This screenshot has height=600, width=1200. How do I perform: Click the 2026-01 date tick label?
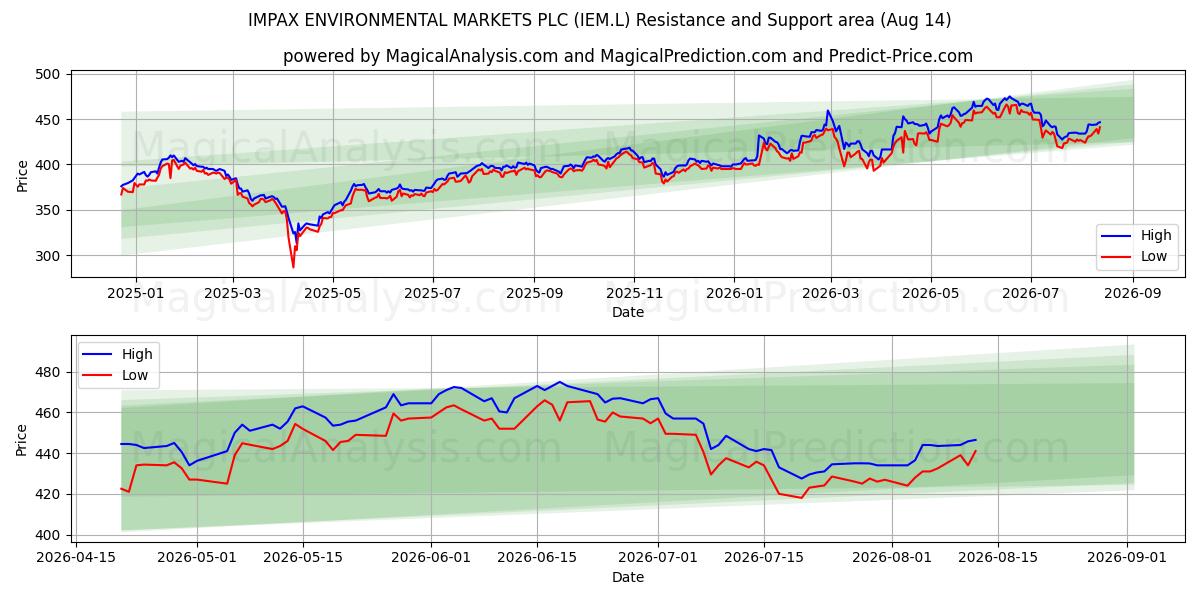pyautogui.click(x=733, y=293)
